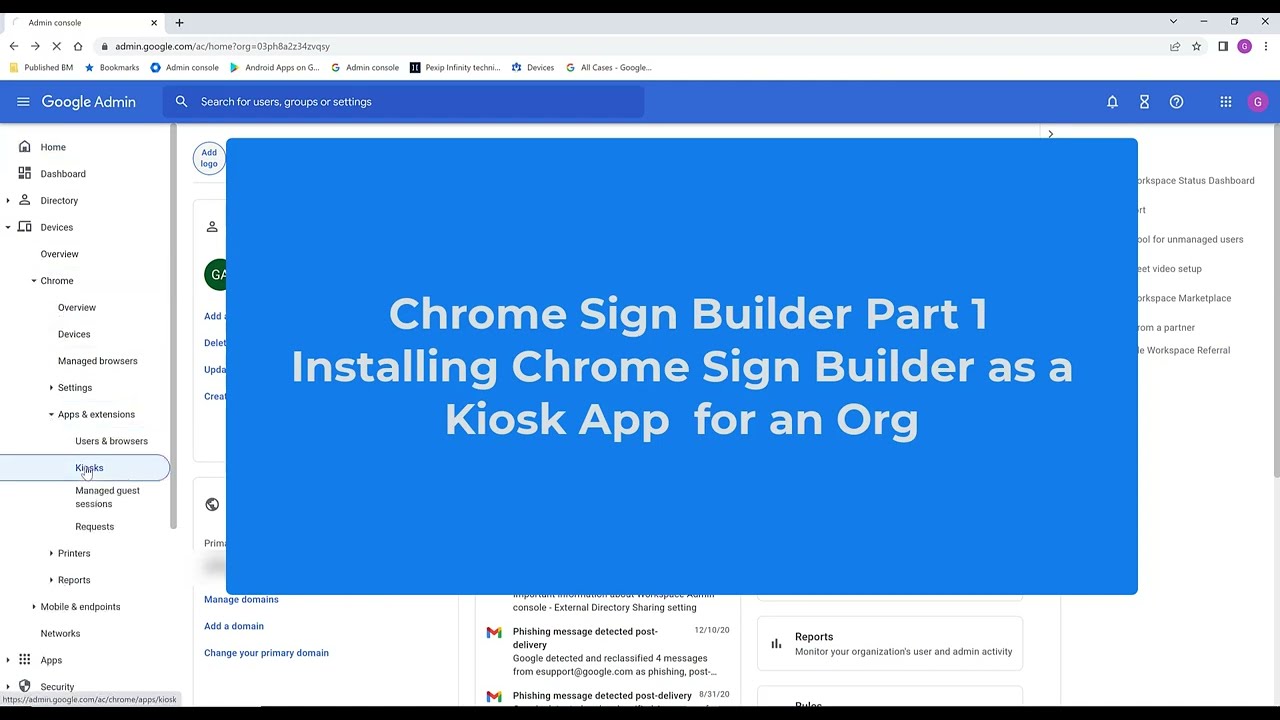Open the Reports card
The height and width of the screenshot is (720, 1280).
(890, 644)
